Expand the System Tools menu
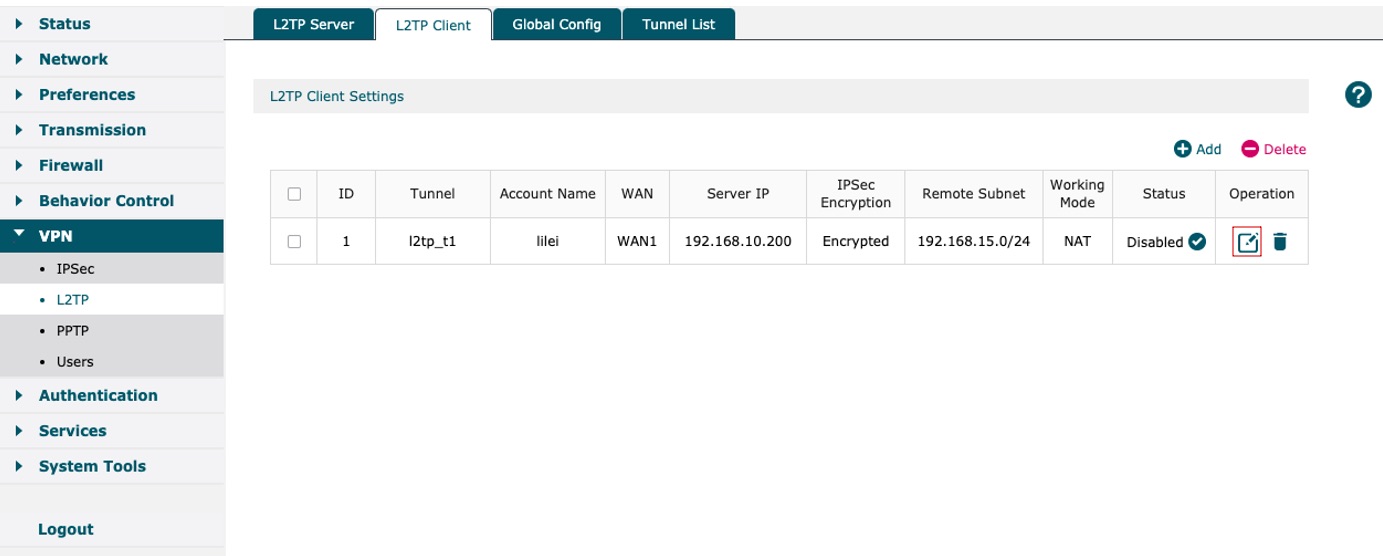Image resolution: width=1383 pixels, height=556 pixels. pos(112,466)
